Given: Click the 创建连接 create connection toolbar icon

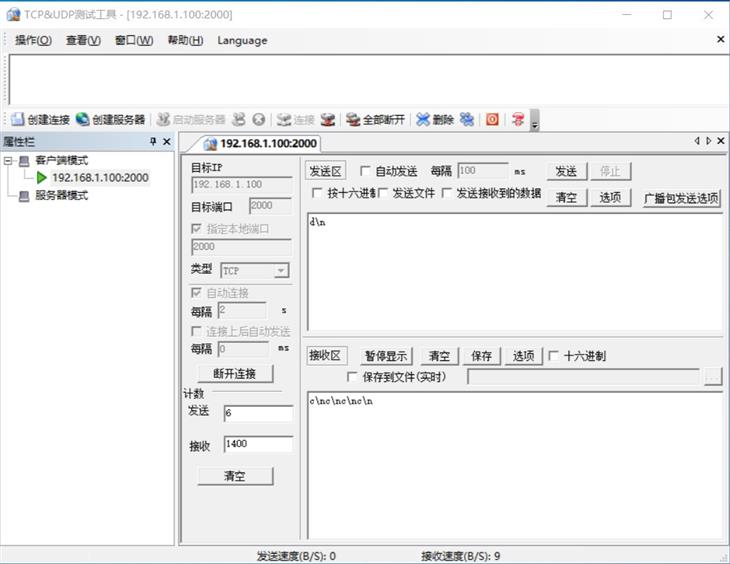Looking at the screenshot, I should [18, 120].
